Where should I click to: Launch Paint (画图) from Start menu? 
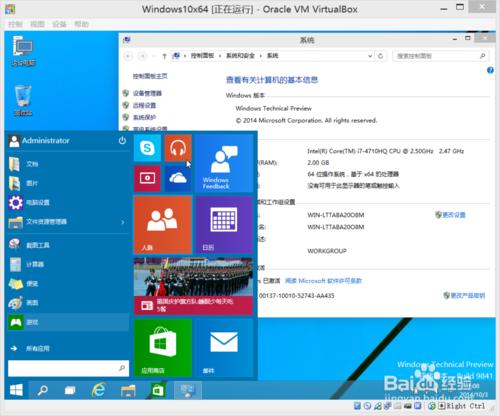[x=68, y=303]
